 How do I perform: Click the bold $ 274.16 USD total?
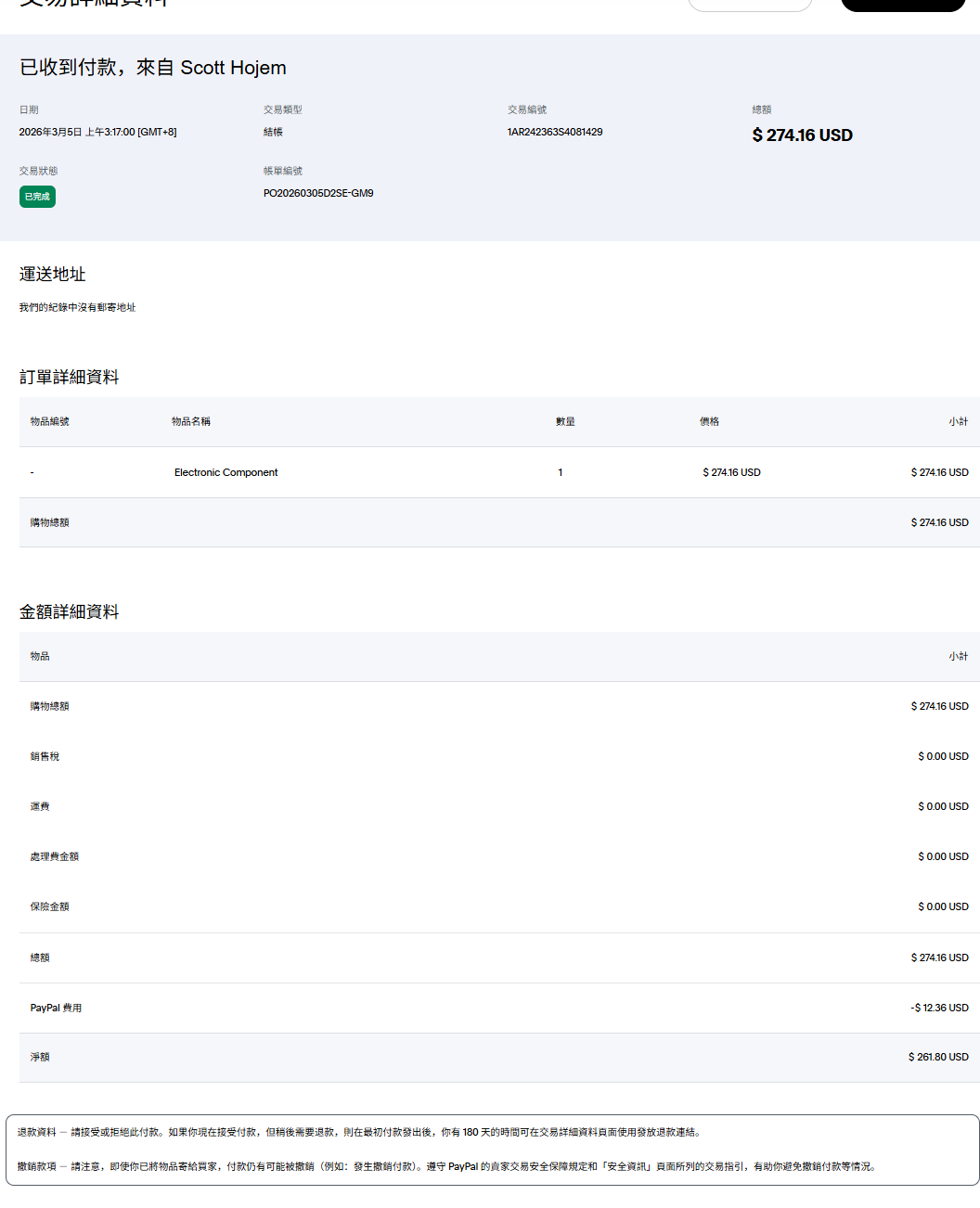point(802,135)
